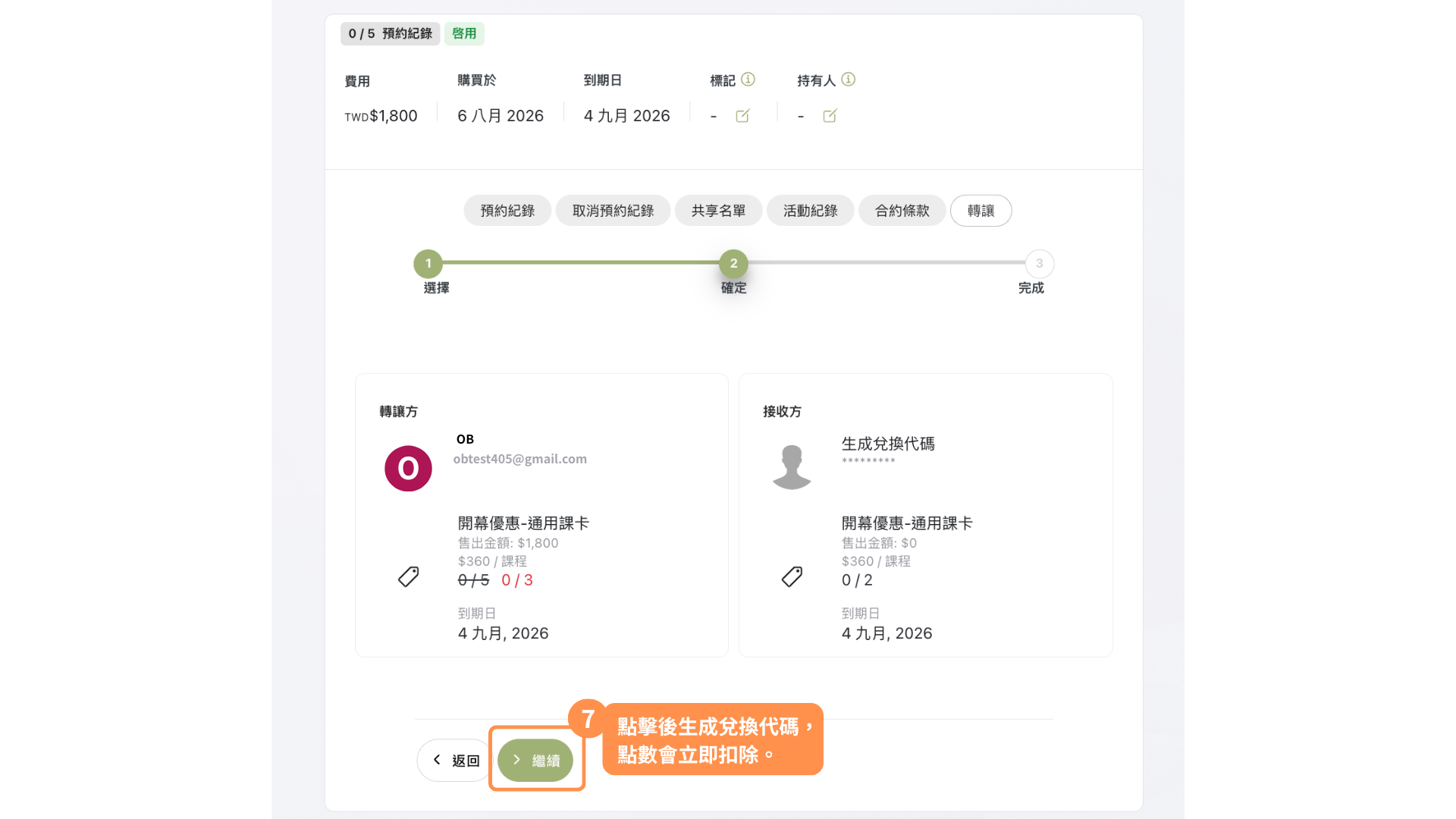View the 合約條款 tab

coord(902,211)
